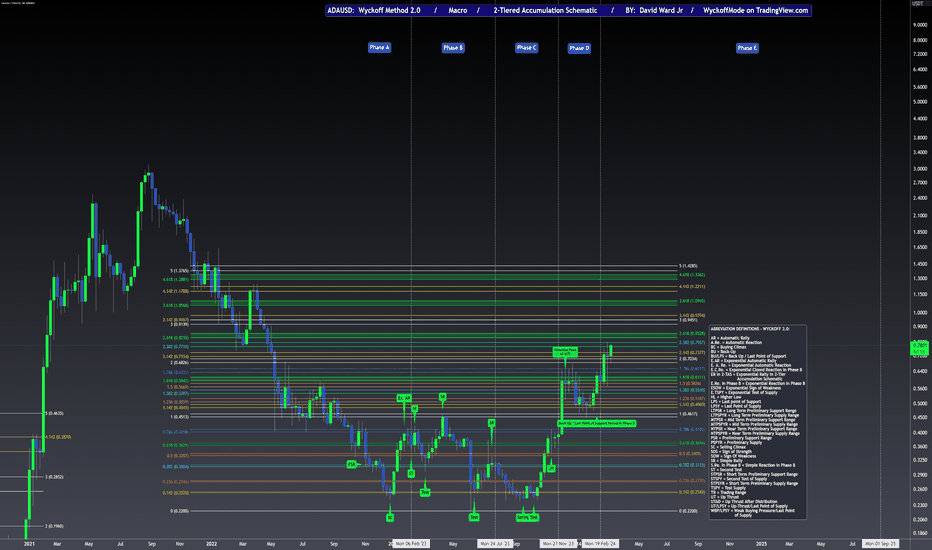Click the Abreviation Definitions - Wyckoff 2.0 heading
This screenshot has width=932, height=550.
[x=750, y=329]
